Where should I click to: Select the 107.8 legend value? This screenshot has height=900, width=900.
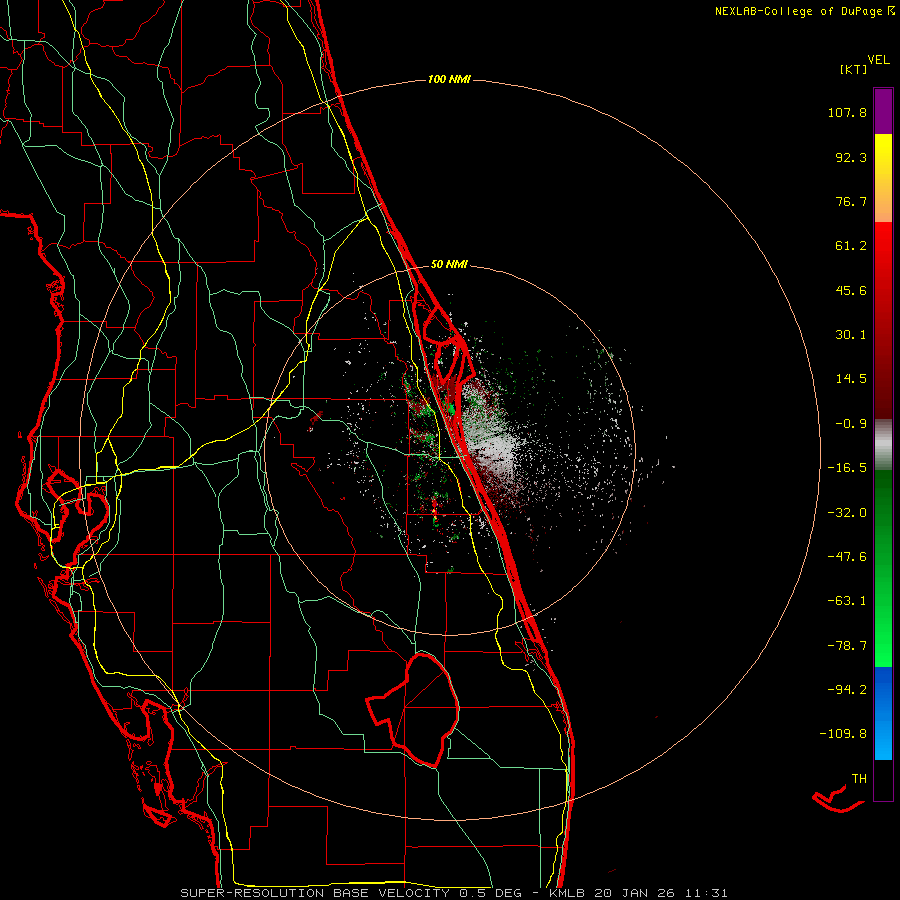coord(847,112)
